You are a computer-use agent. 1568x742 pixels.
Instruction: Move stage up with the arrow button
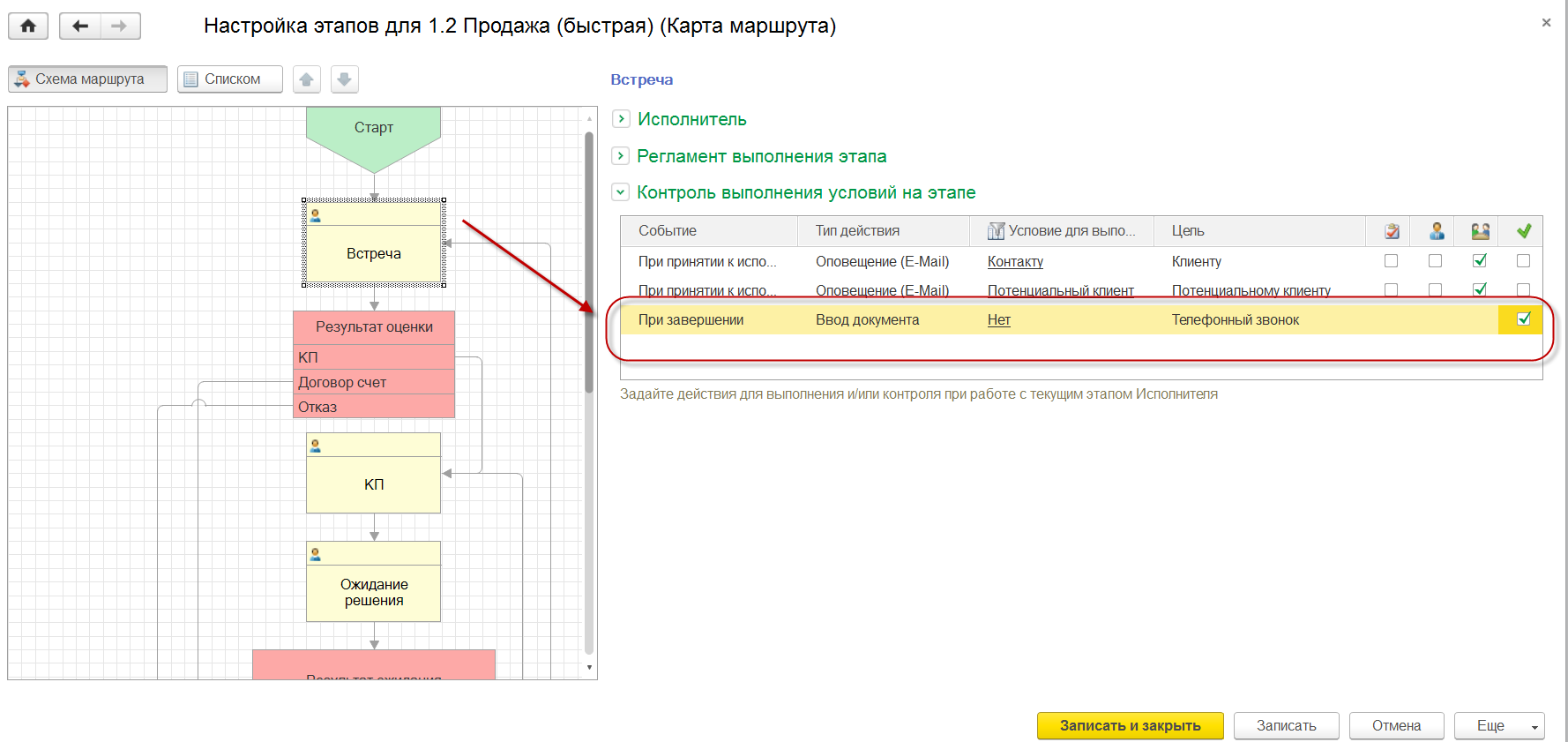(x=306, y=79)
